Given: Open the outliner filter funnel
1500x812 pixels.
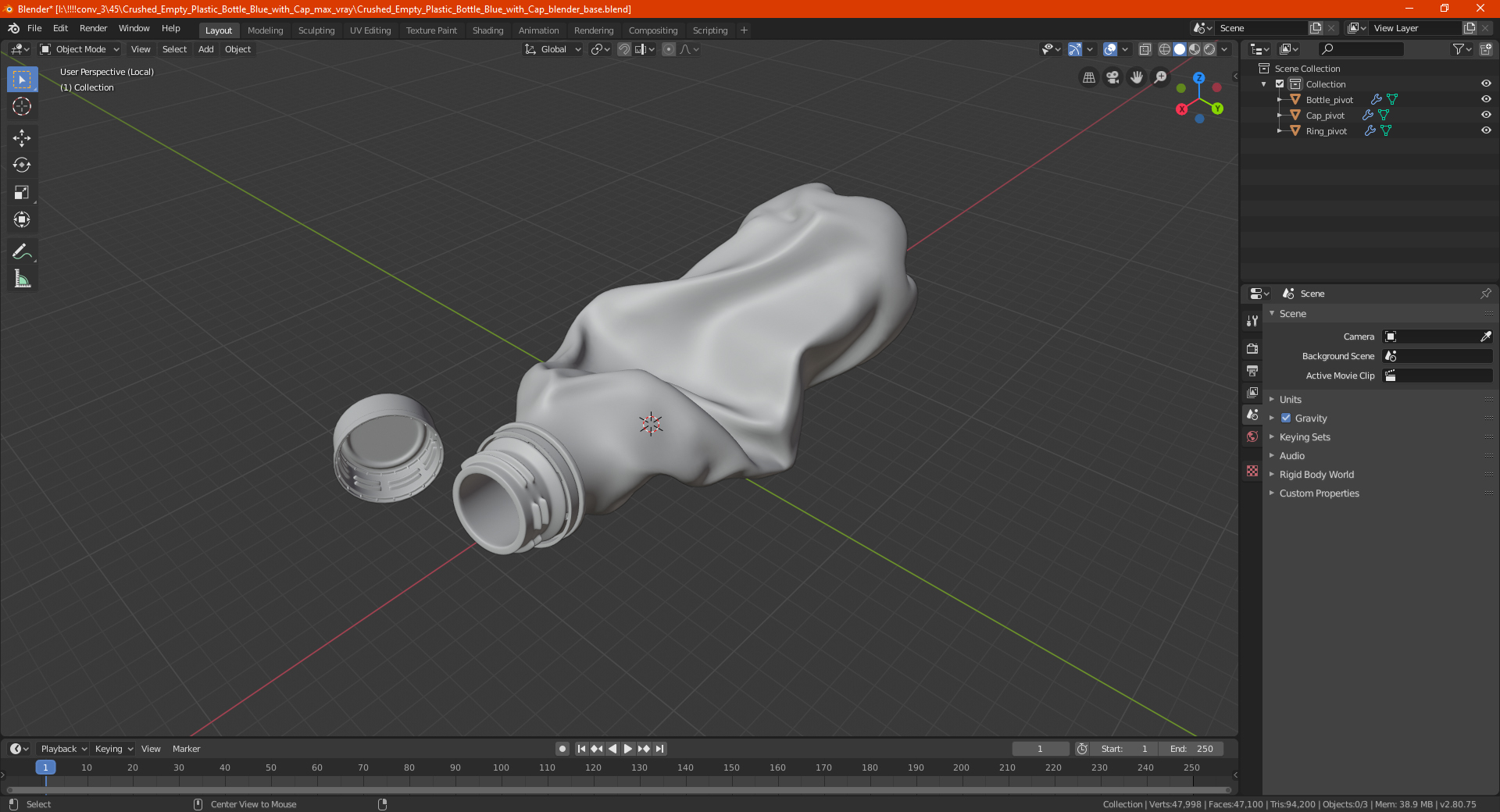Looking at the screenshot, I should (x=1462, y=49).
